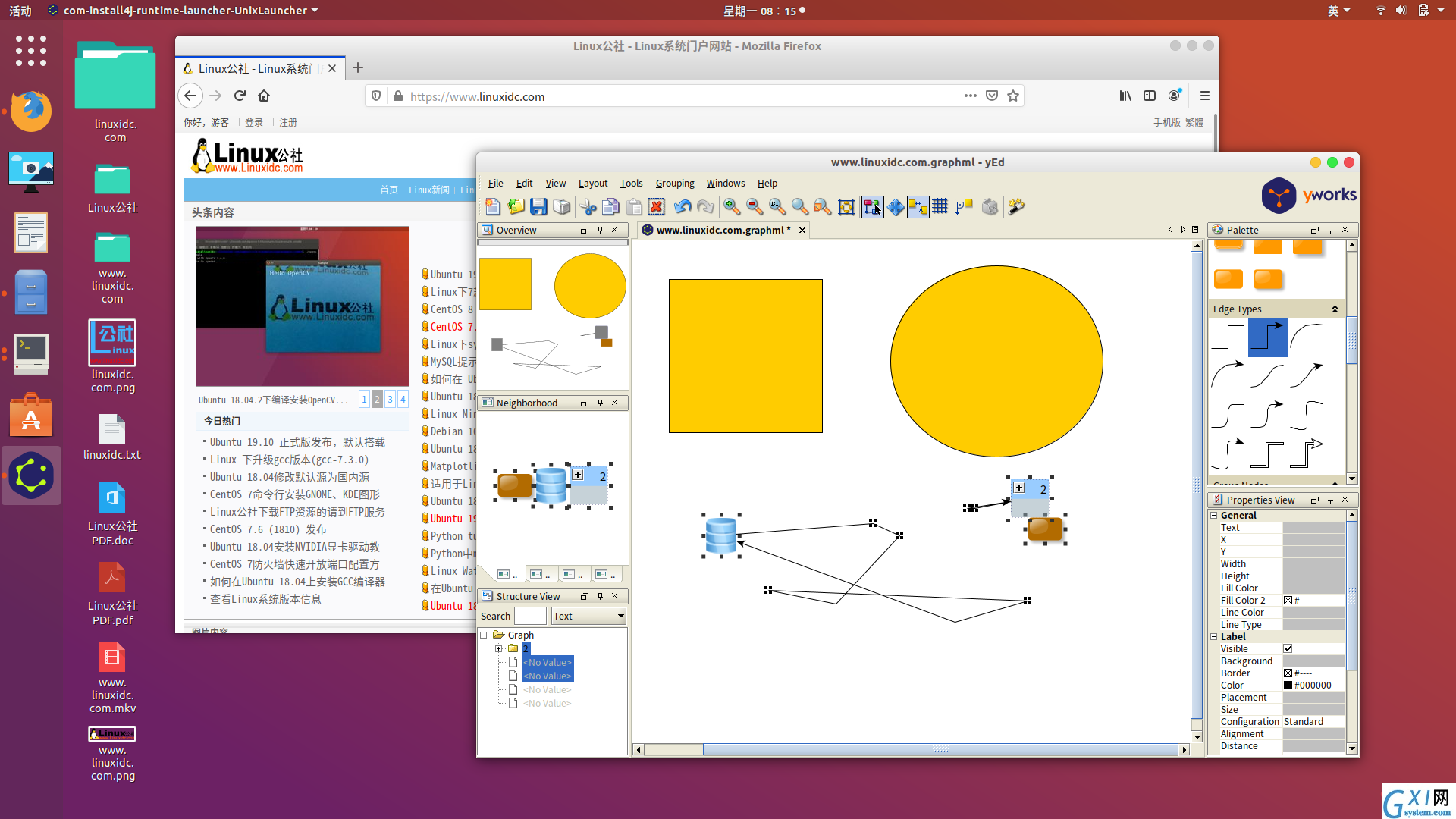Open the input language dropdown in top bar

pyautogui.click(x=1338, y=11)
